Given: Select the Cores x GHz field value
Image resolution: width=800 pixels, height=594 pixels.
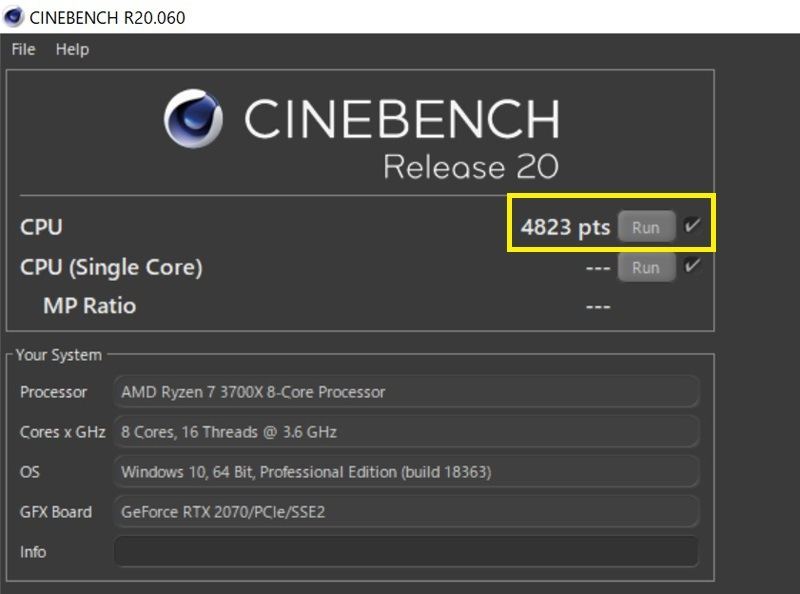Looking at the screenshot, I should (407, 432).
